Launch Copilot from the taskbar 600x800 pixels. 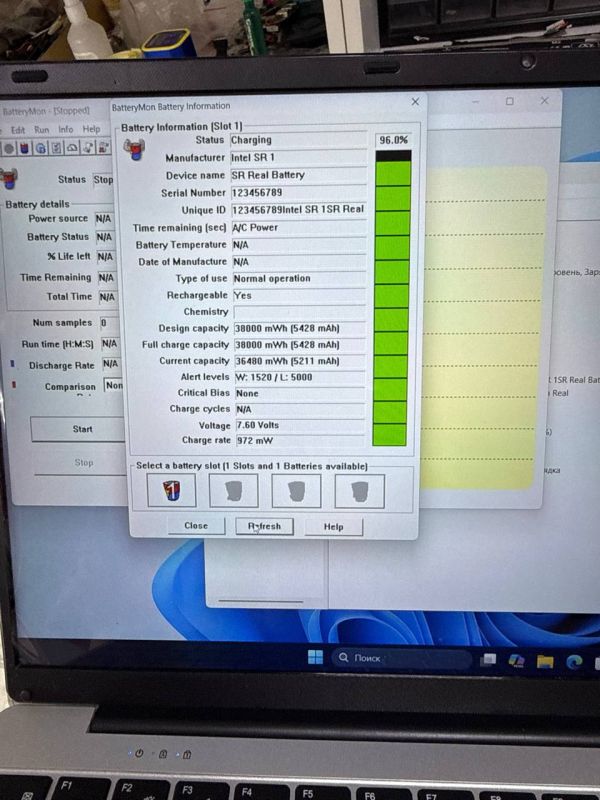click(x=516, y=661)
